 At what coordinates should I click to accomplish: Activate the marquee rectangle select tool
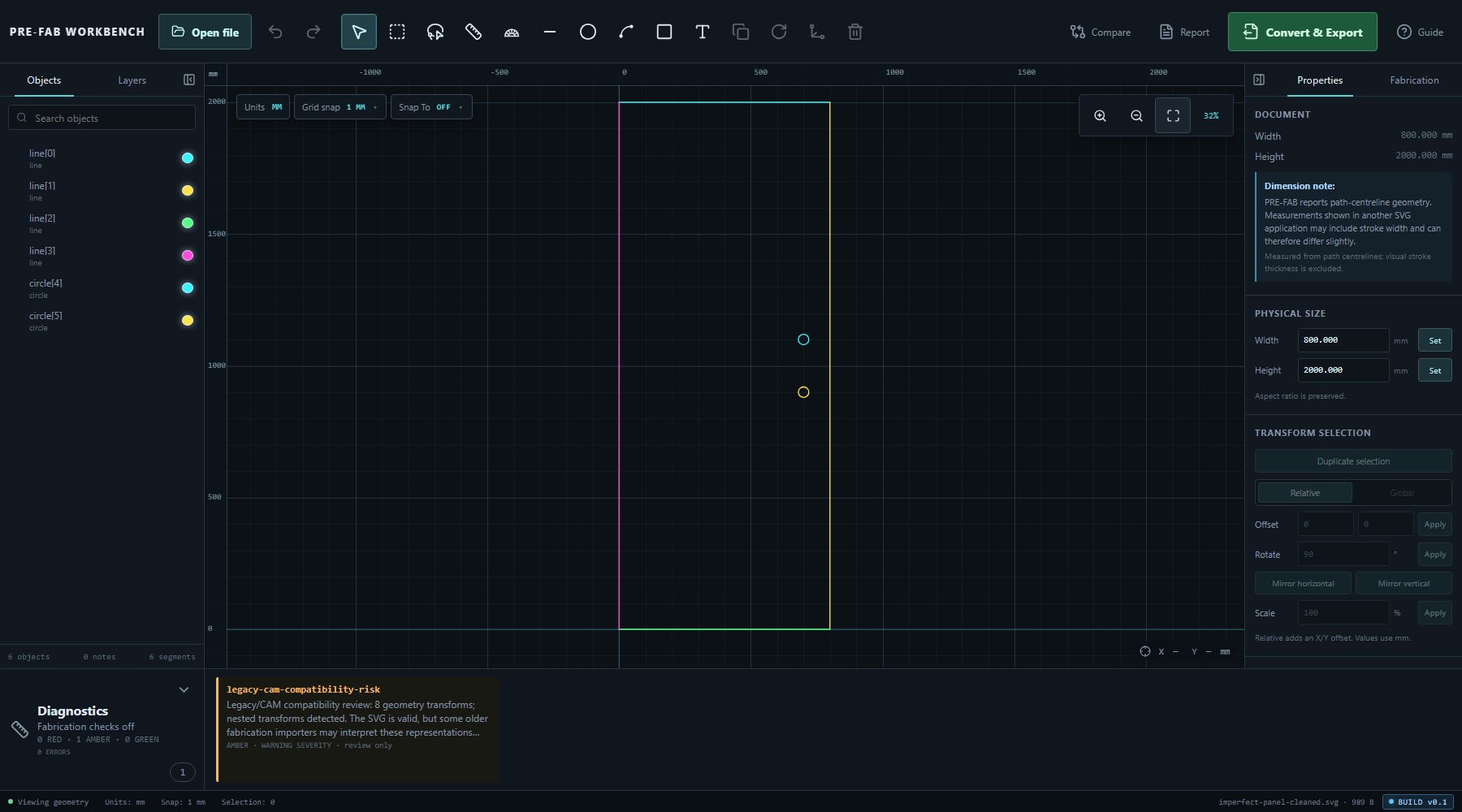(x=397, y=32)
